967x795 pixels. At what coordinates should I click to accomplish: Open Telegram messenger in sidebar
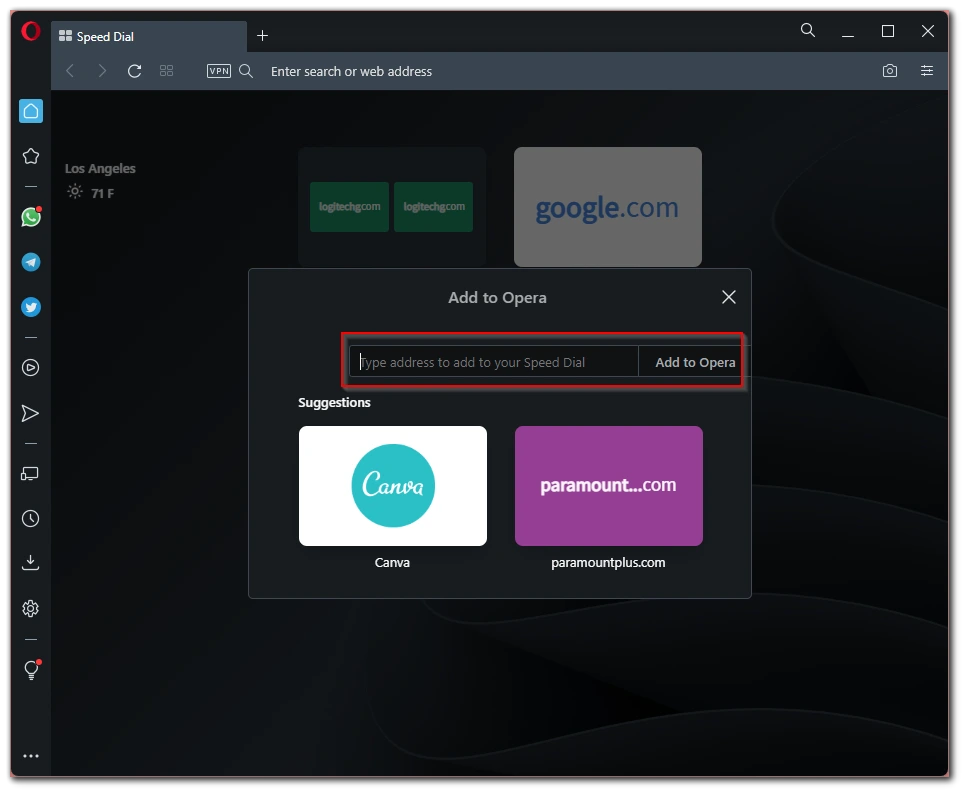click(x=31, y=262)
